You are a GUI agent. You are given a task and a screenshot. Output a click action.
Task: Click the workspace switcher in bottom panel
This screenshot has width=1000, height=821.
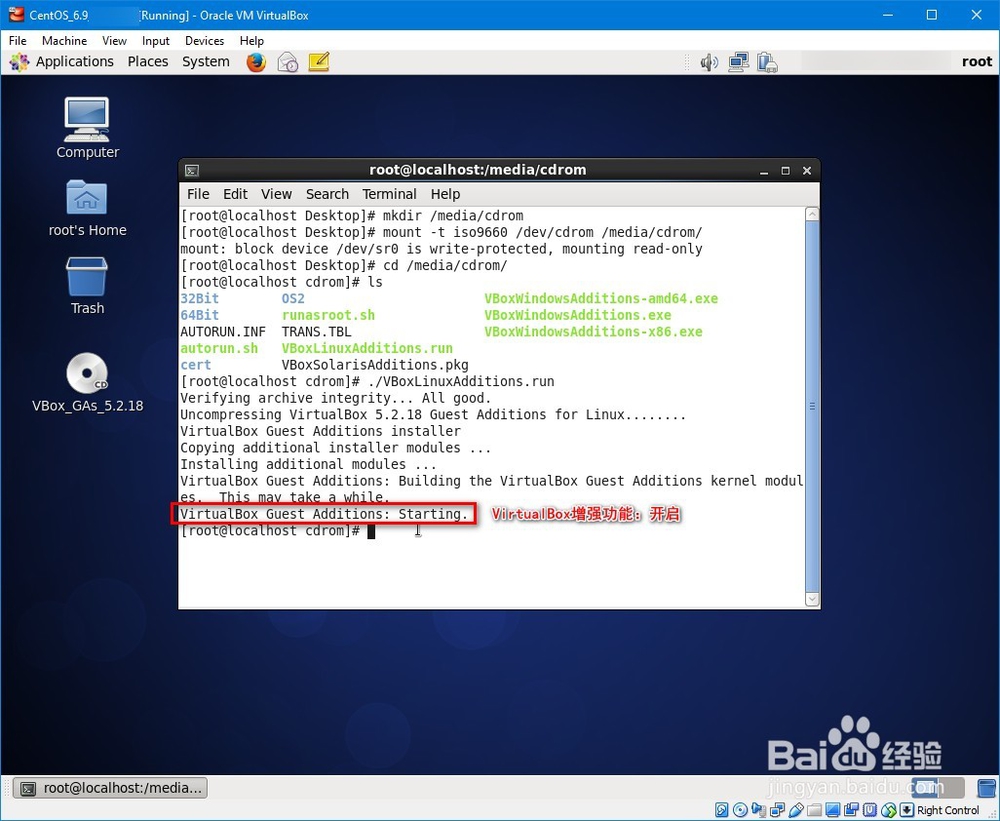pos(938,788)
